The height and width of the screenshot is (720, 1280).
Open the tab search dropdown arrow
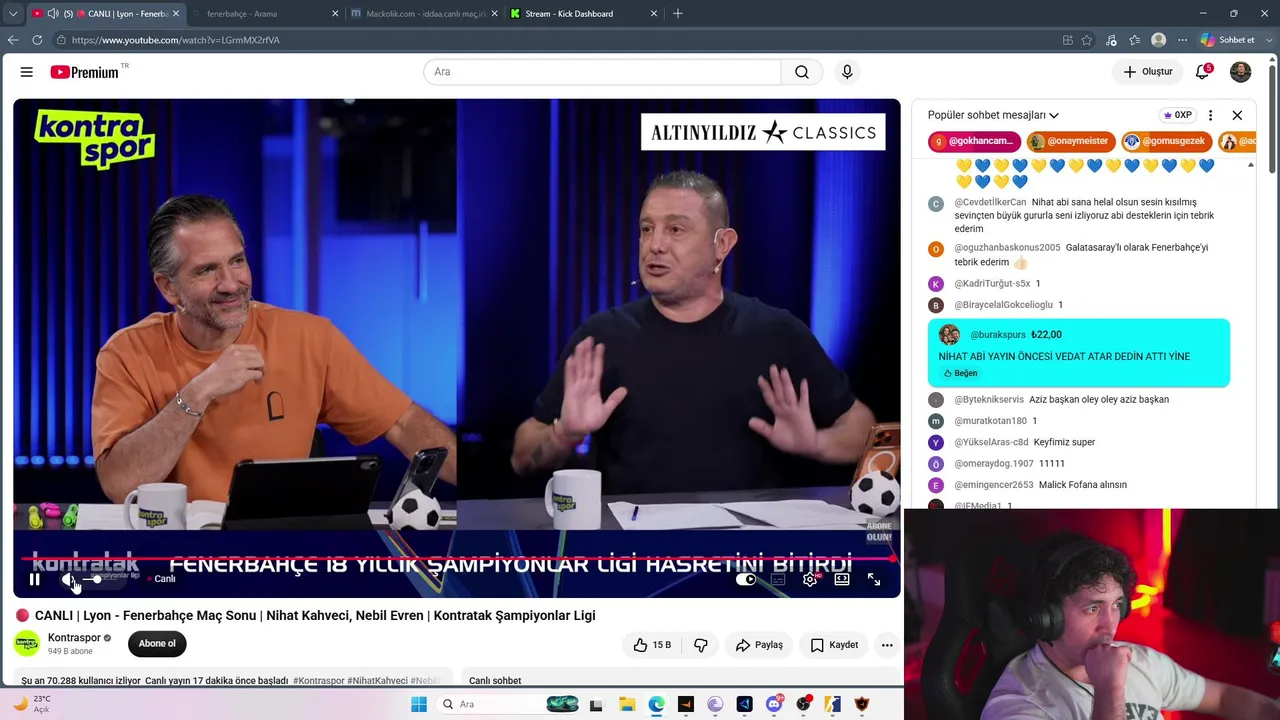13,14
